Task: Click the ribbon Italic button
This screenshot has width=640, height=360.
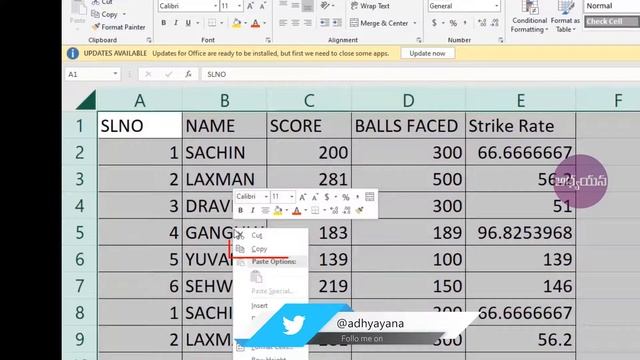Action: [176, 23]
